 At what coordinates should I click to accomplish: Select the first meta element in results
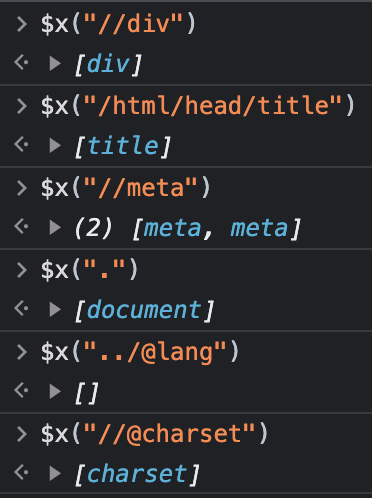pyautogui.click(x=172, y=228)
